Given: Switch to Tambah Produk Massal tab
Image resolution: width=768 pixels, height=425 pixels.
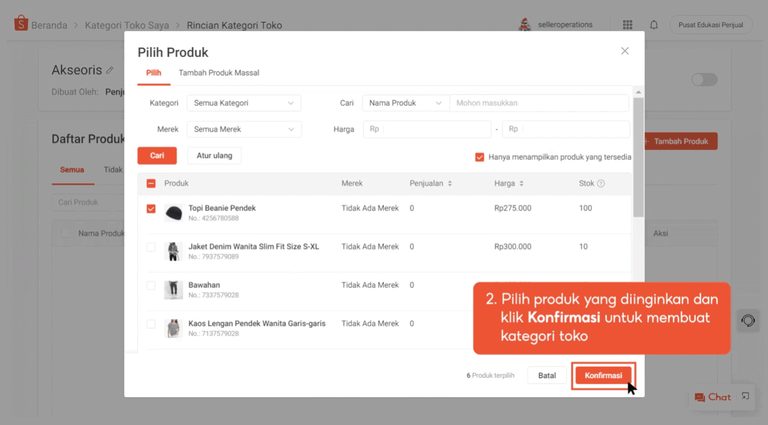Looking at the screenshot, I should click(x=219, y=72).
